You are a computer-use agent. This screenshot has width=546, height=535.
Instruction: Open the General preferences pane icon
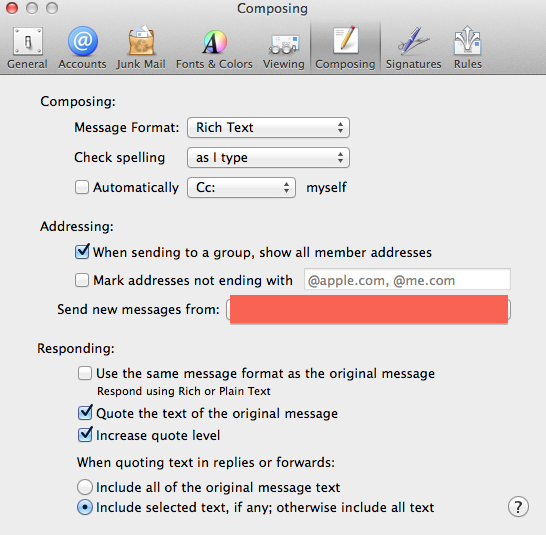coord(28,41)
